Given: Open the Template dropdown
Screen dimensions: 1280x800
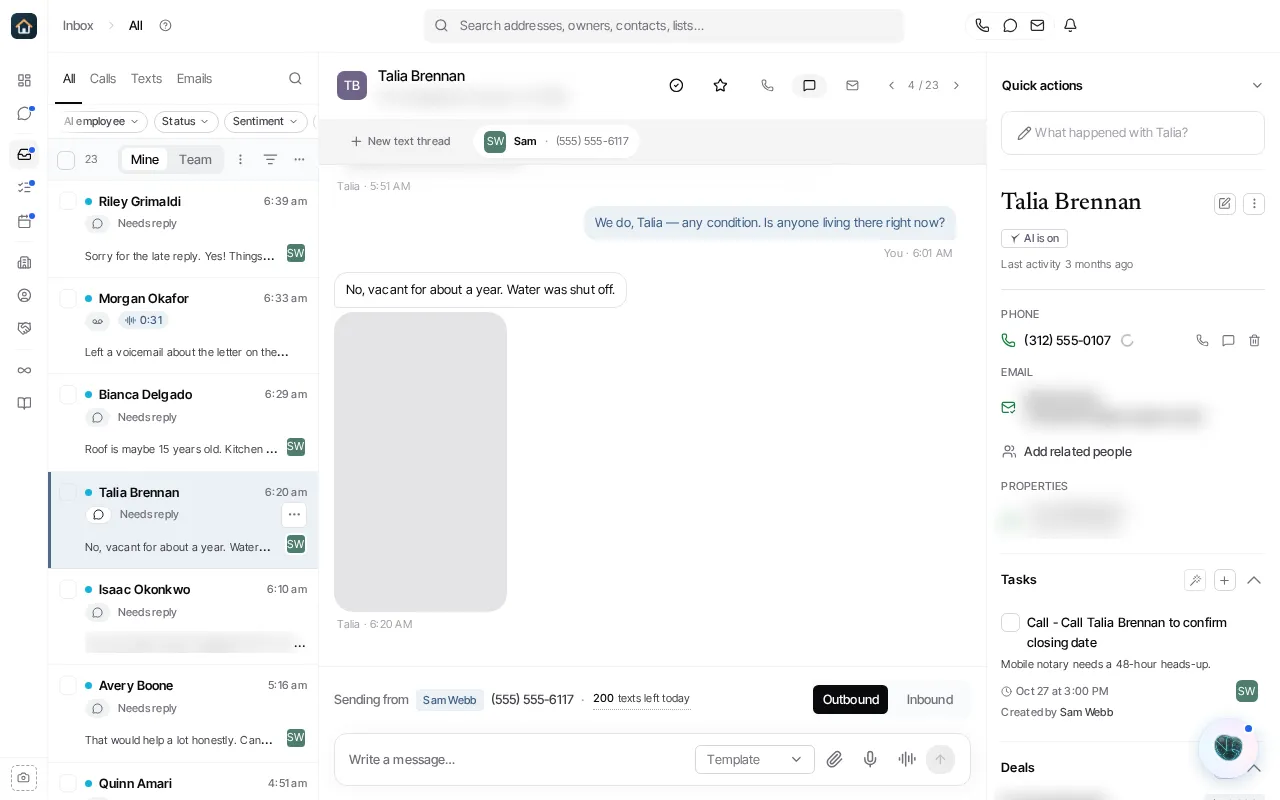Looking at the screenshot, I should click(755, 759).
